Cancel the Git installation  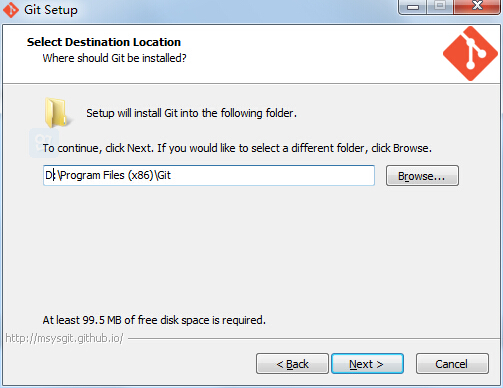(x=452, y=364)
